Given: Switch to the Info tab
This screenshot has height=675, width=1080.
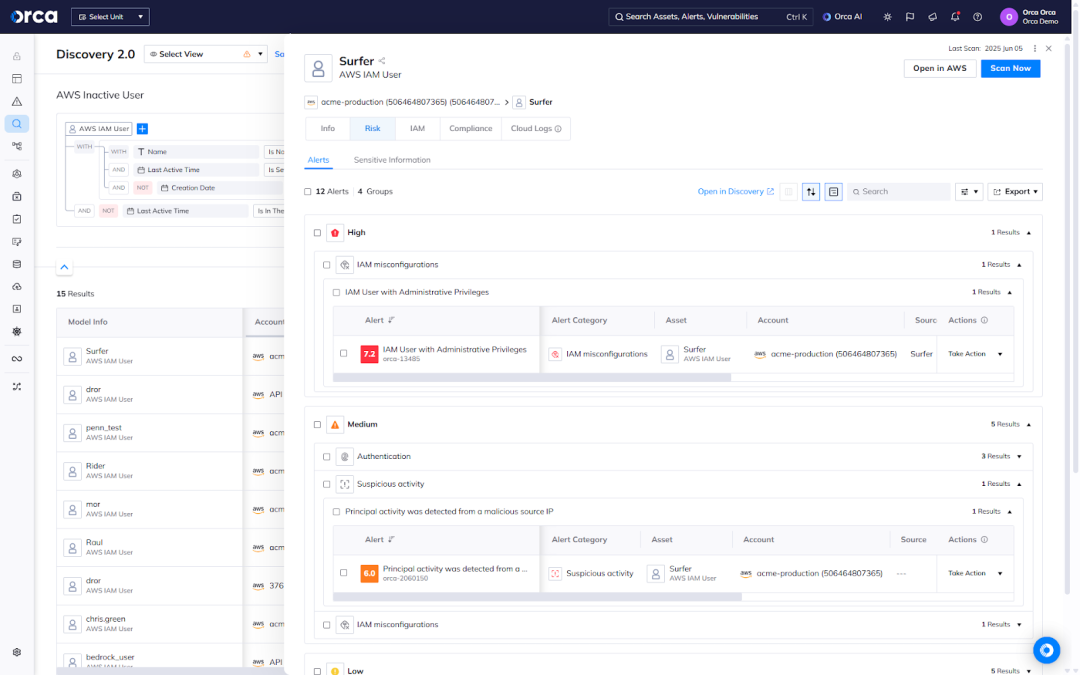Looking at the screenshot, I should point(328,129).
